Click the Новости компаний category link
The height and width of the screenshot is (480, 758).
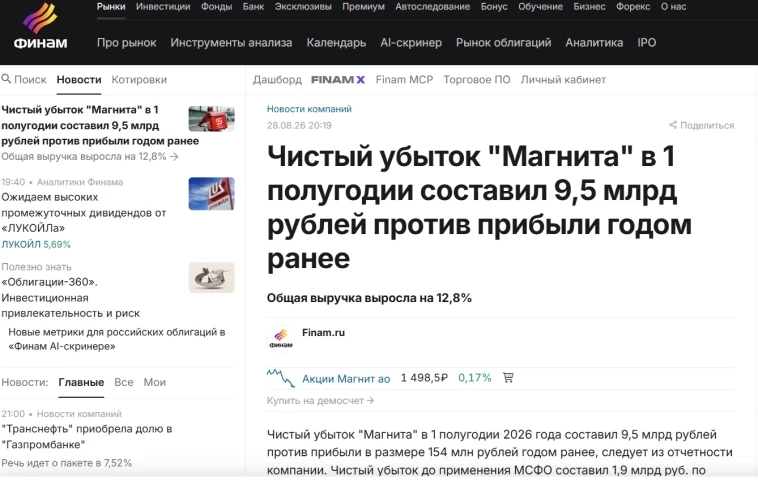pyautogui.click(x=309, y=109)
